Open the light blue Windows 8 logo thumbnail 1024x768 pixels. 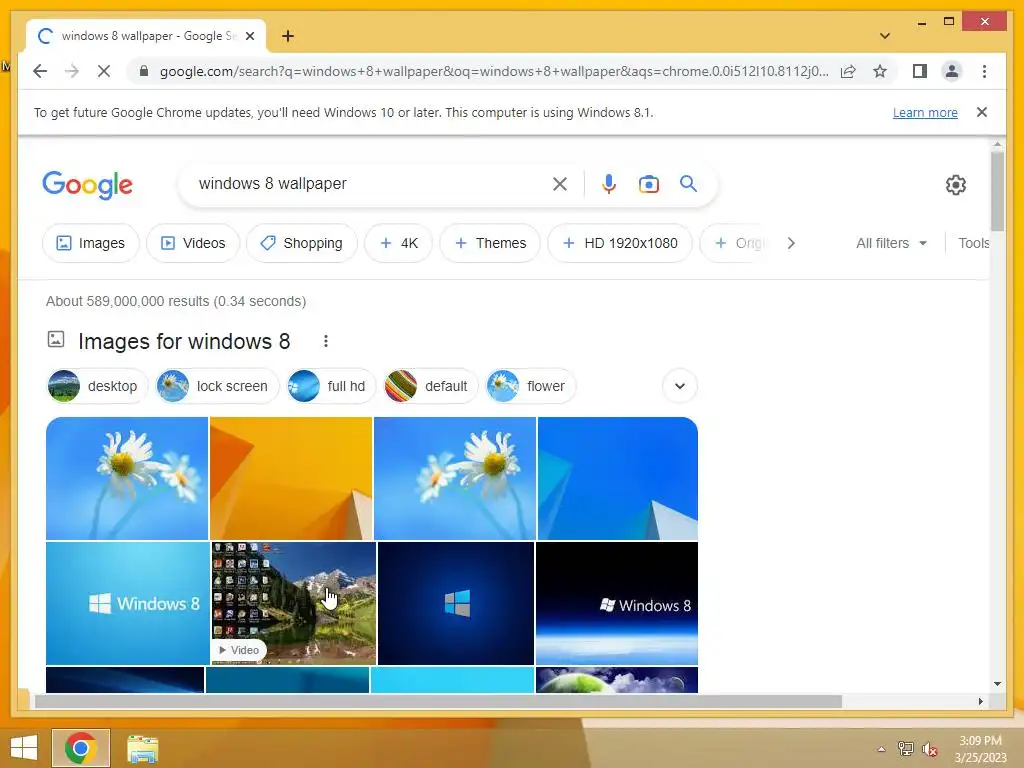tap(127, 603)
